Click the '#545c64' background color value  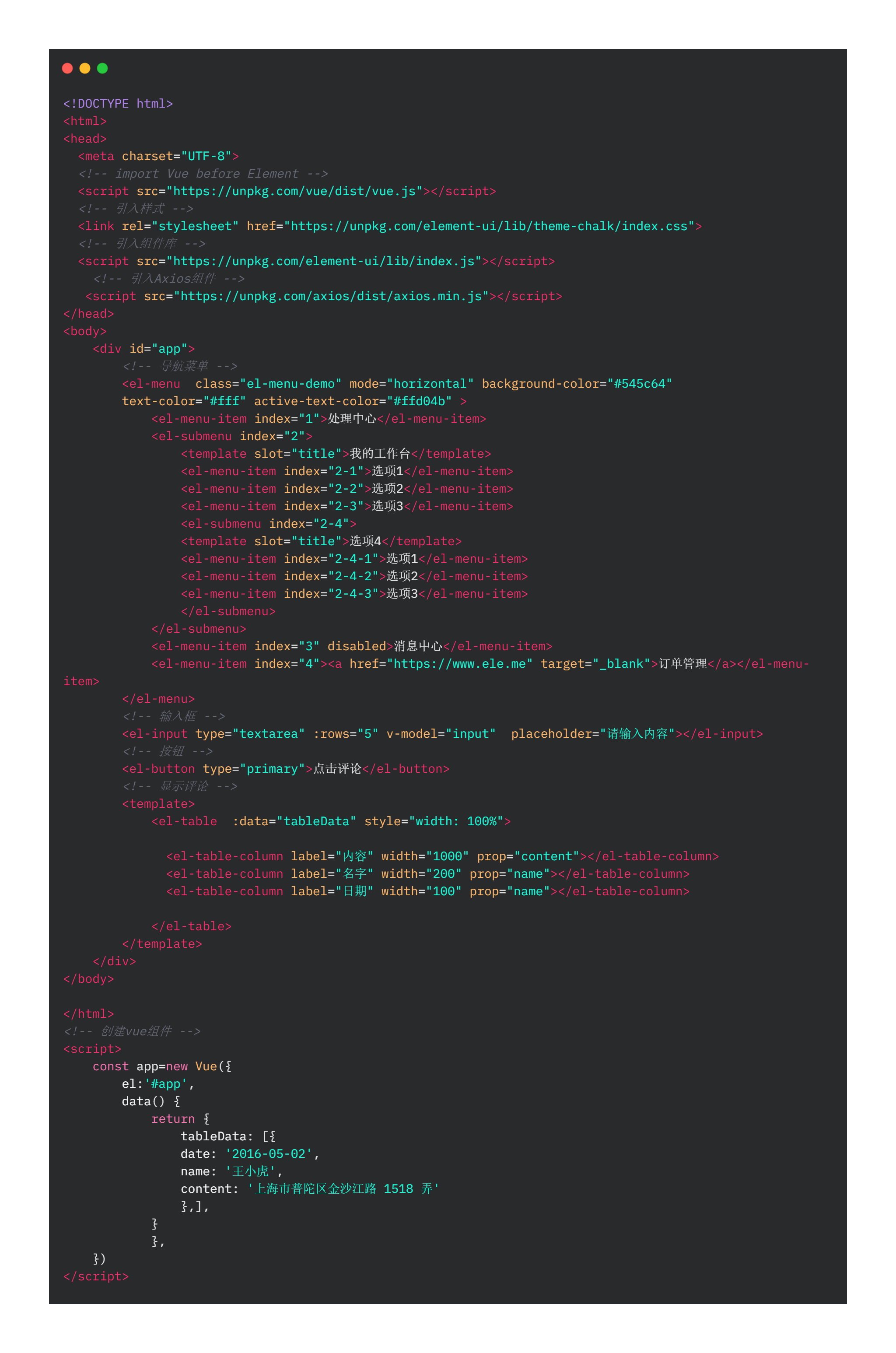pyautogui.click(x=640, y=384)
